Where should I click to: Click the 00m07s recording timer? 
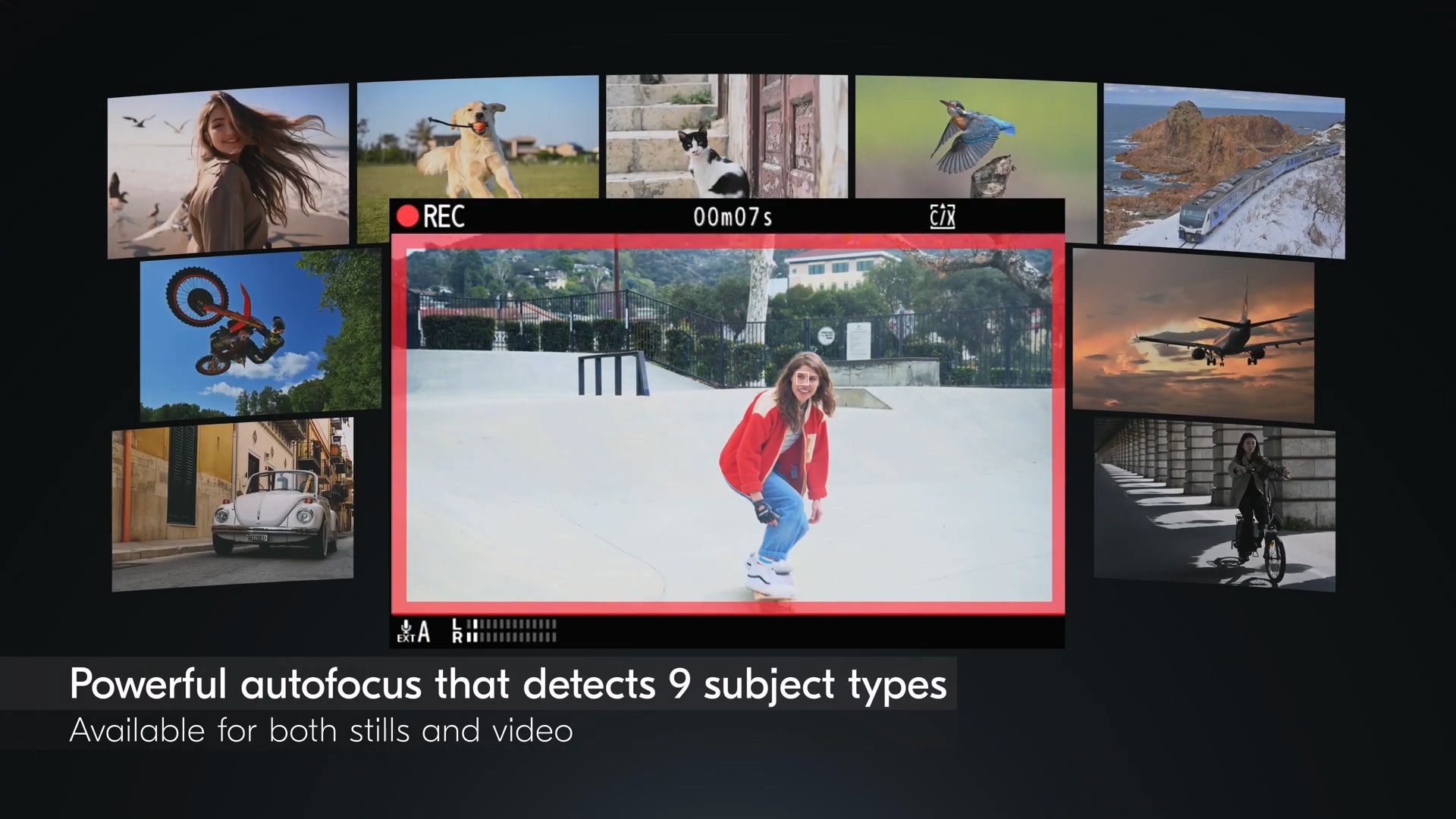732,218
